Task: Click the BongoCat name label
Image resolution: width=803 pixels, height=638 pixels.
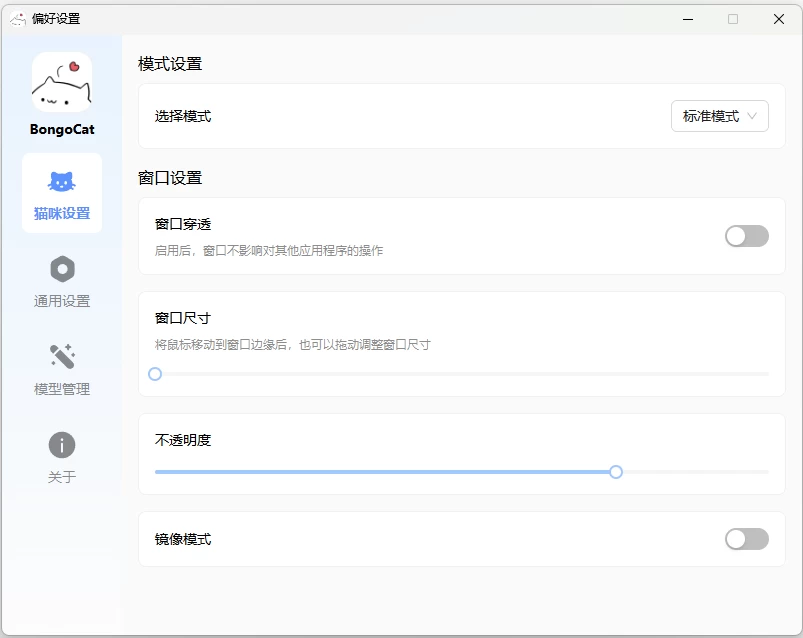Action: click(61, 129)
